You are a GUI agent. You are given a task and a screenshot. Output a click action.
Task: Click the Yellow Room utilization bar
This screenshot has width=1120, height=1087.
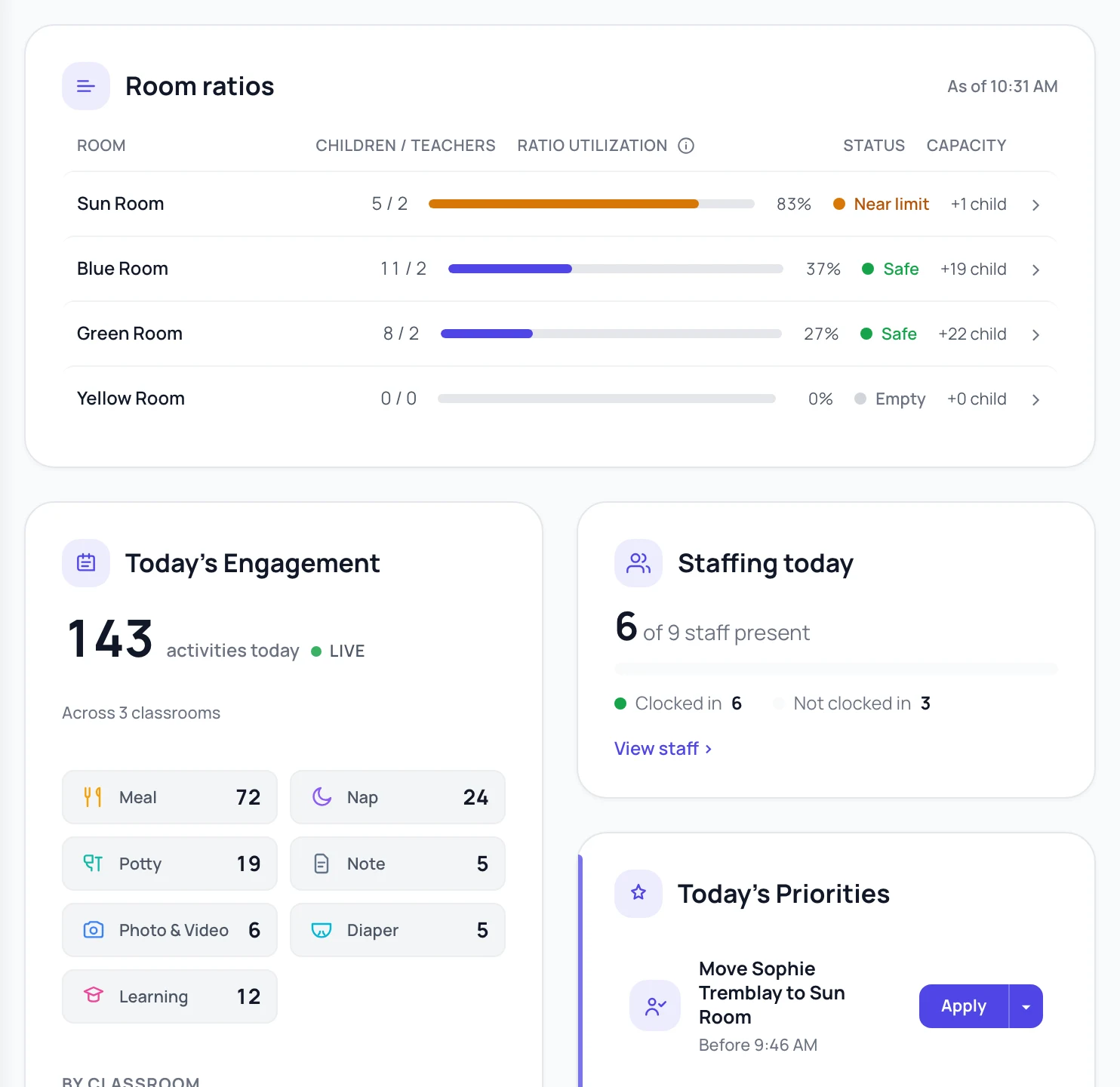tap(607, 399)
